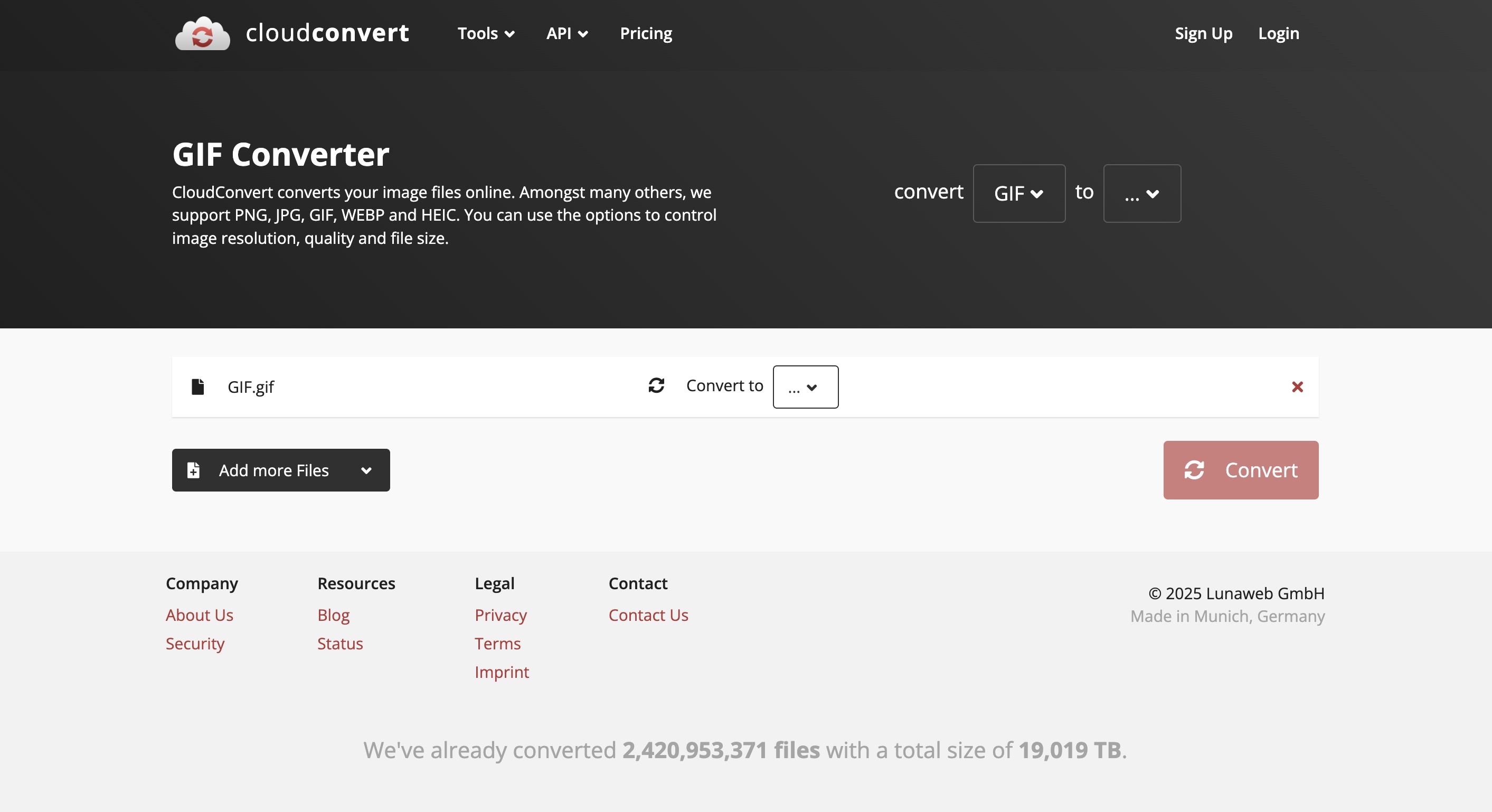Click the refresh arrows icon near Convert to

656,386
